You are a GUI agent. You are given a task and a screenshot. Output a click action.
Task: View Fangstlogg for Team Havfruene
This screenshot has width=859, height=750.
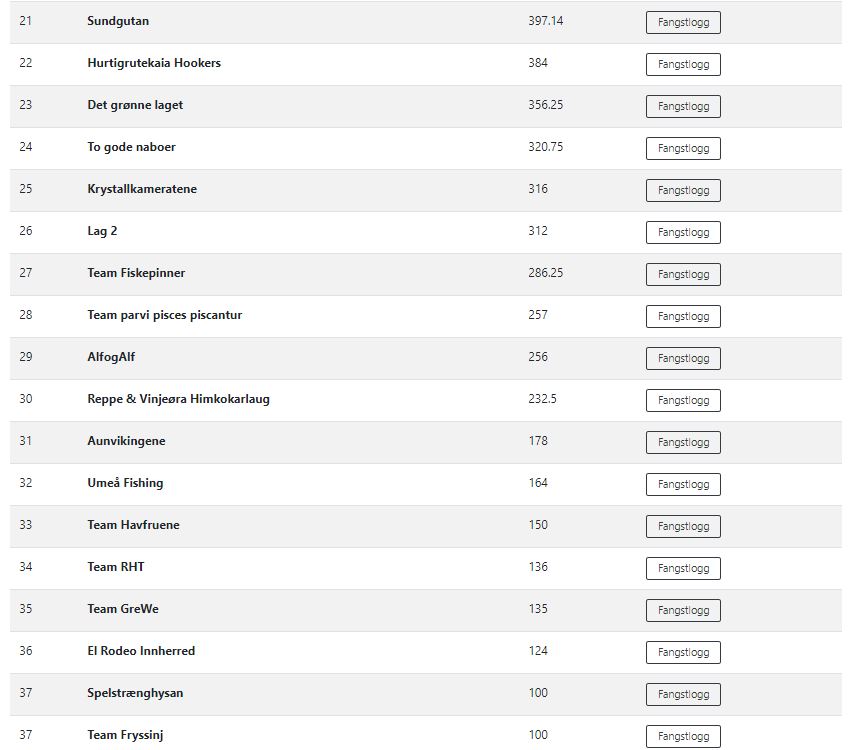pyautogui.click(x=683, y=526)
